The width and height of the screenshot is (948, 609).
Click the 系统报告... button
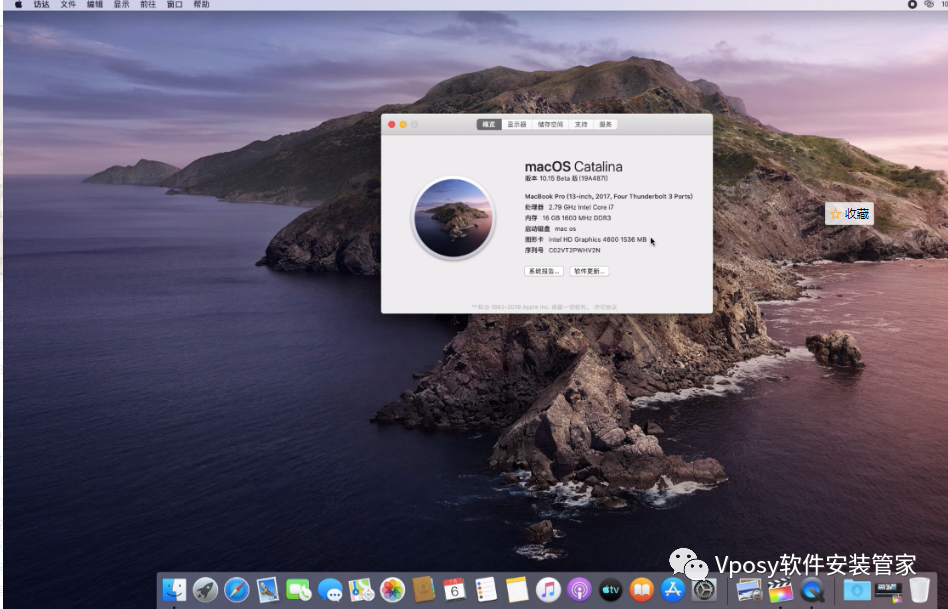click(543, 271)
